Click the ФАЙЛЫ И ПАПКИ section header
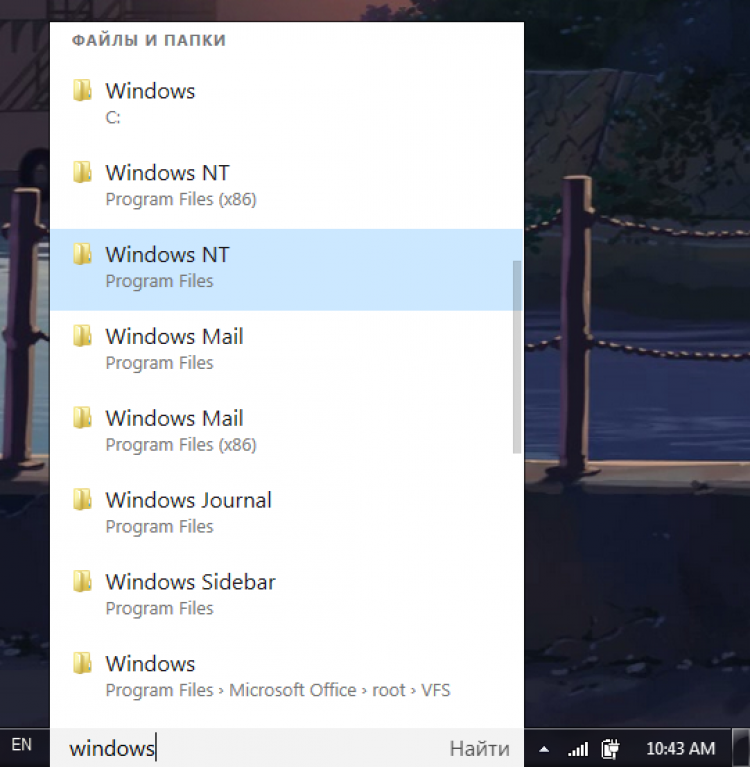Viewport: 750px width, 767px height. [x=149, y=40]
